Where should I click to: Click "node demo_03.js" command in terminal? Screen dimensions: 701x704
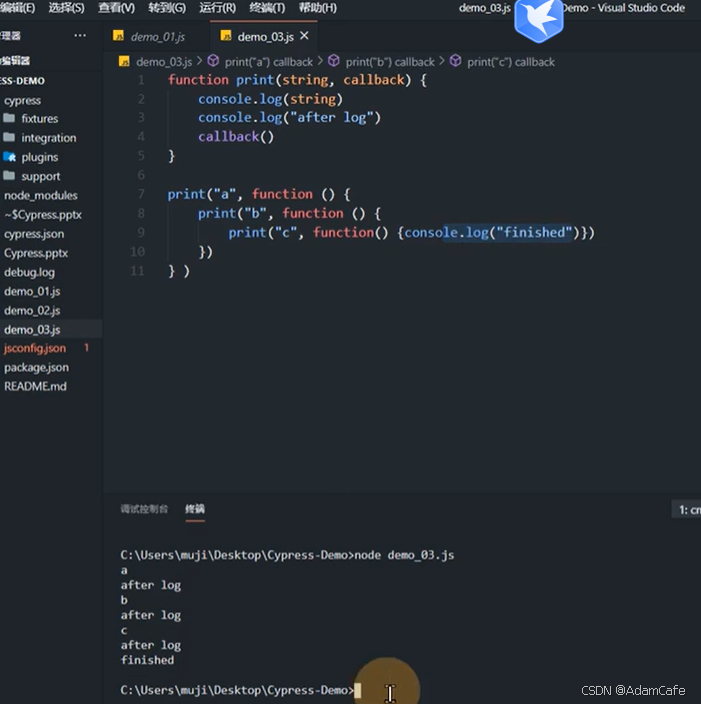click(404, 555)
